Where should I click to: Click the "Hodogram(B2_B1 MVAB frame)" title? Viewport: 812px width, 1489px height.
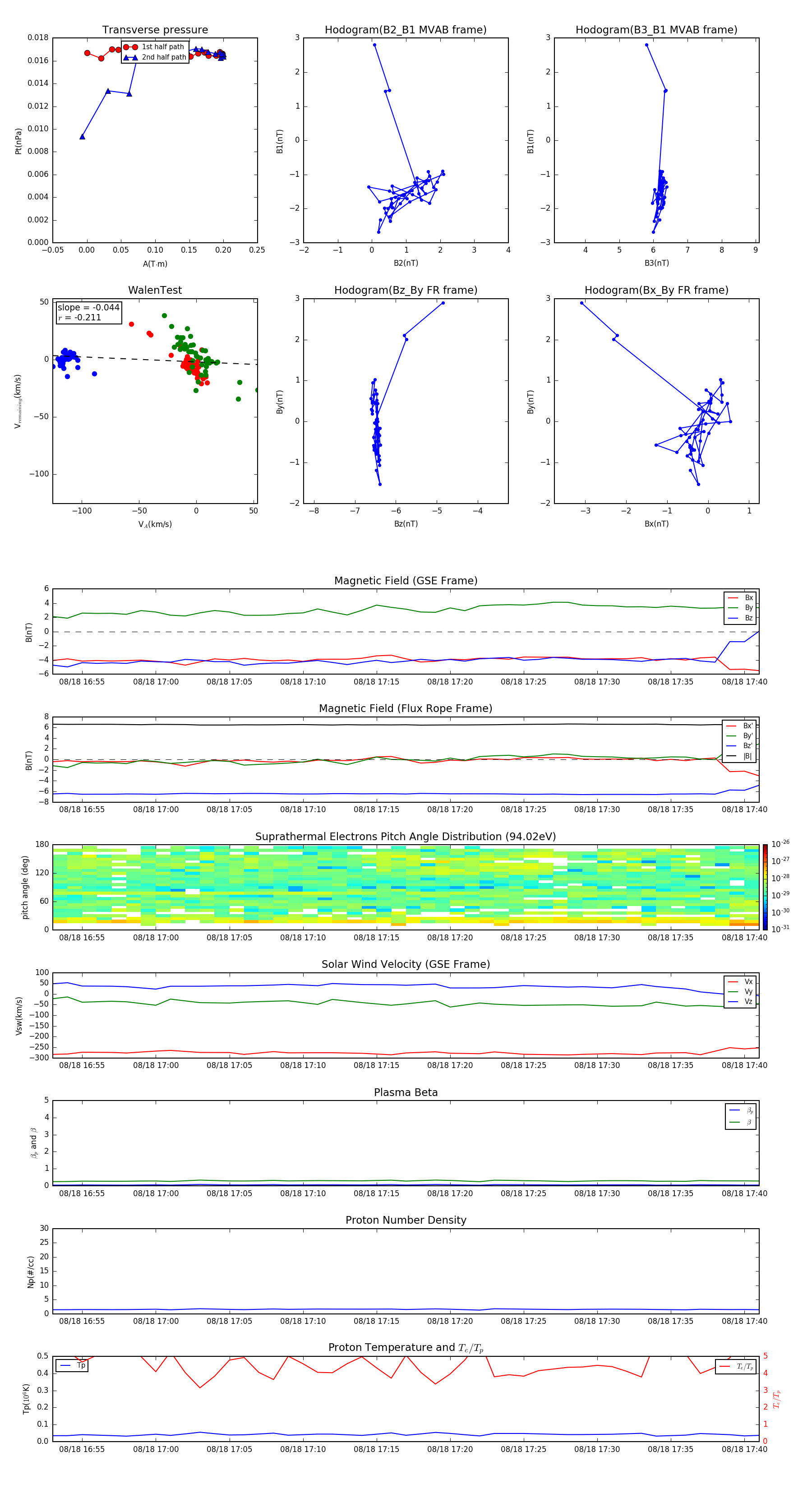(406, 30)
